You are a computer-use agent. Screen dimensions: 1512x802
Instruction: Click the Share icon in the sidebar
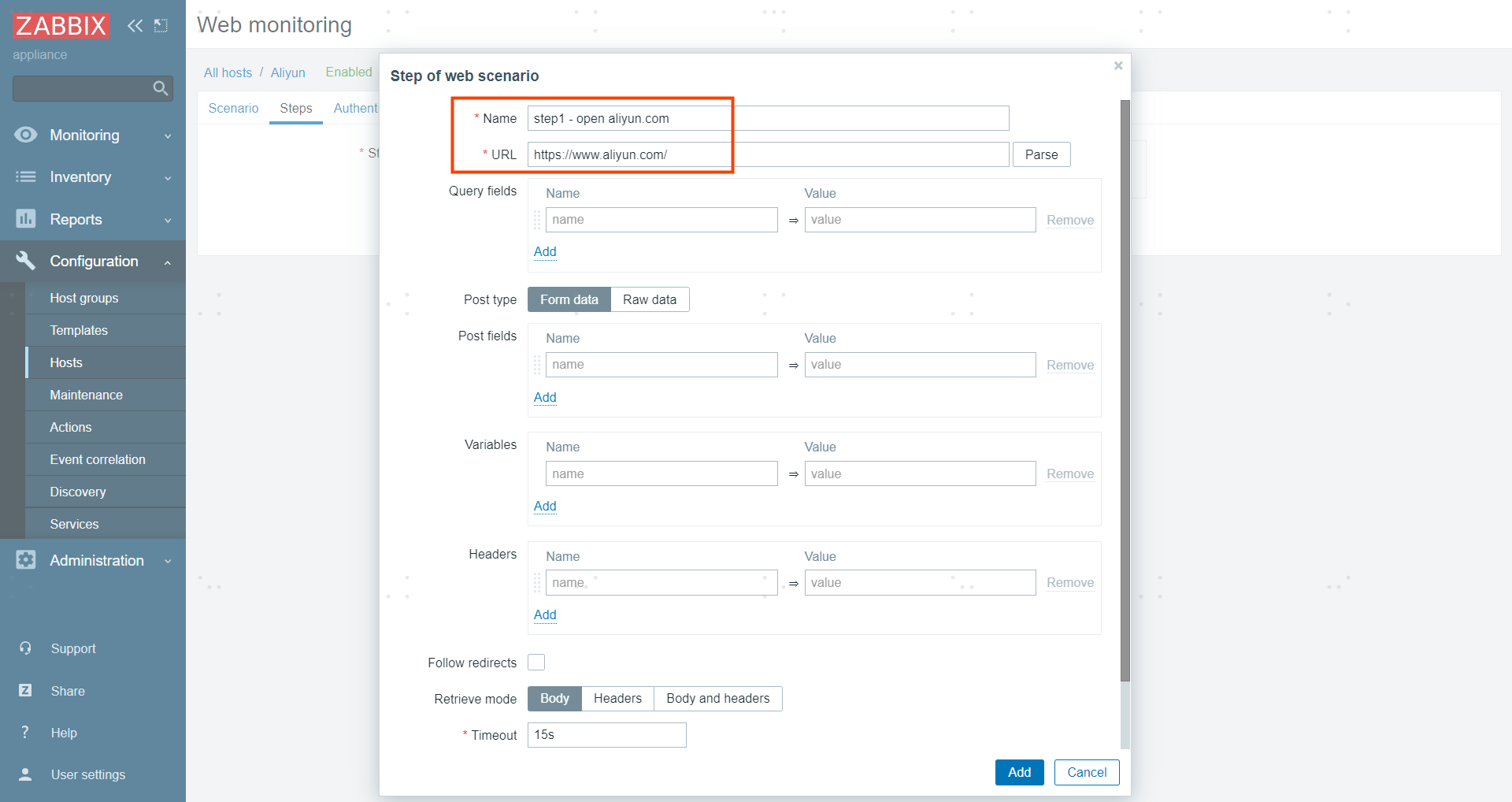26,690
